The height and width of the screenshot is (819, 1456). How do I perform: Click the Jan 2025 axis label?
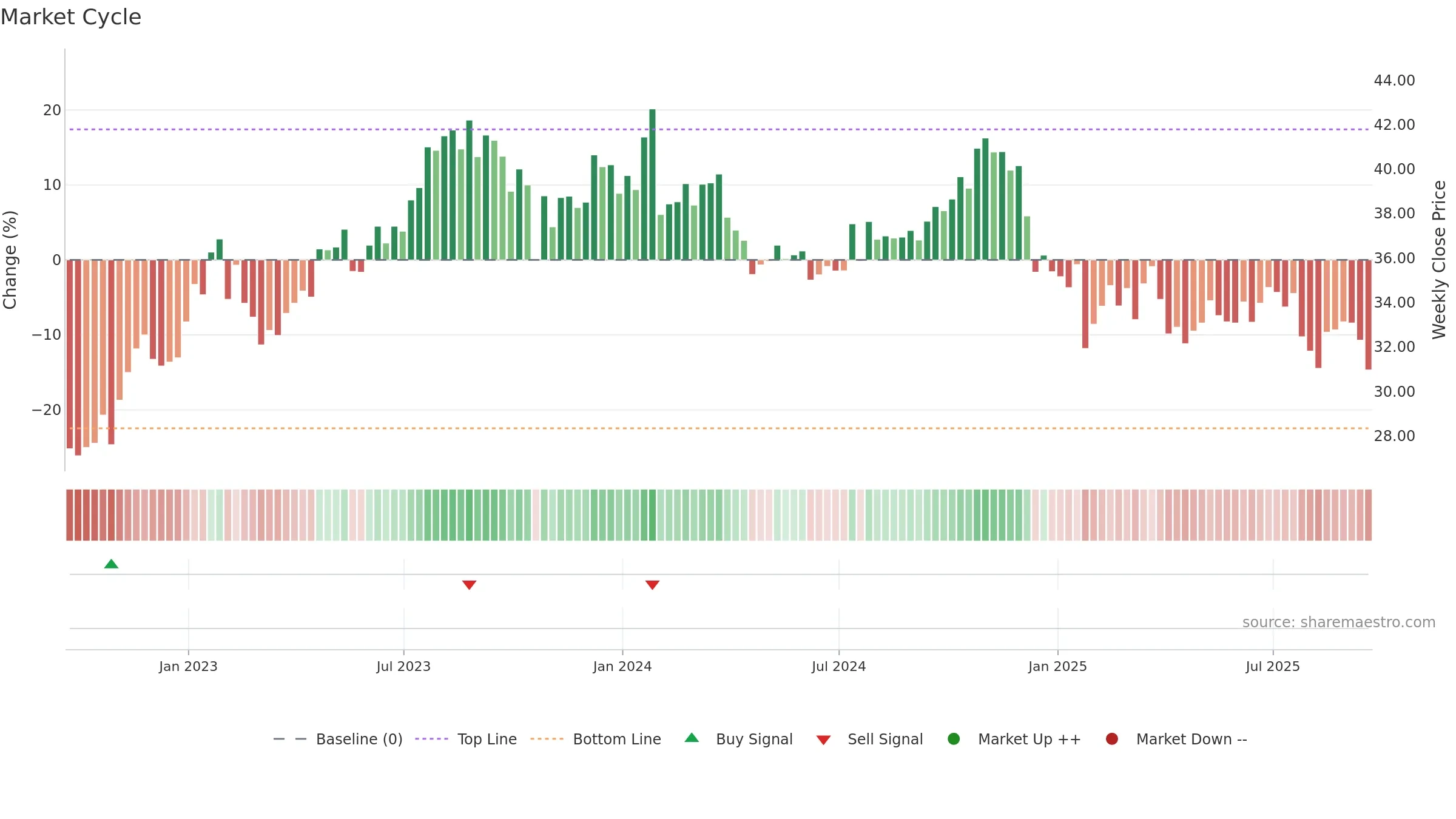[x=1057, y=666]
